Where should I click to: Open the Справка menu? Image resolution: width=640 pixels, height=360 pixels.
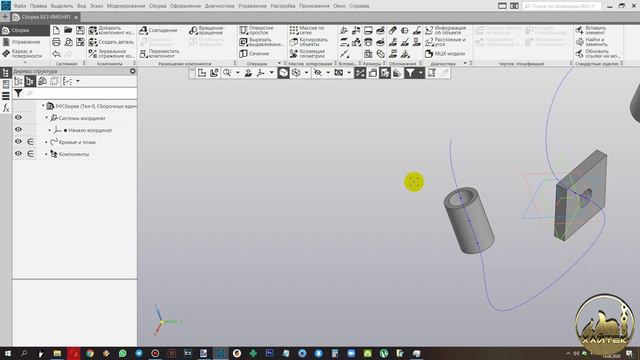point(359,6)
